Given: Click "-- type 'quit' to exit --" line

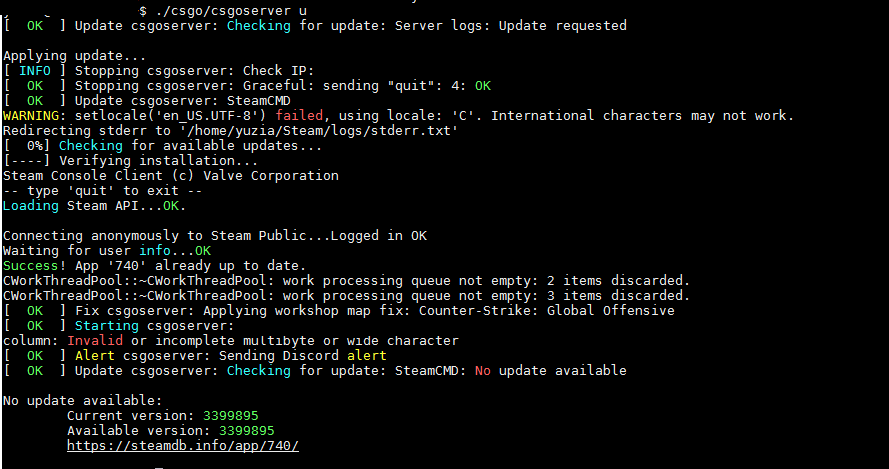Looking at the screenshot, I should (102, 191).
